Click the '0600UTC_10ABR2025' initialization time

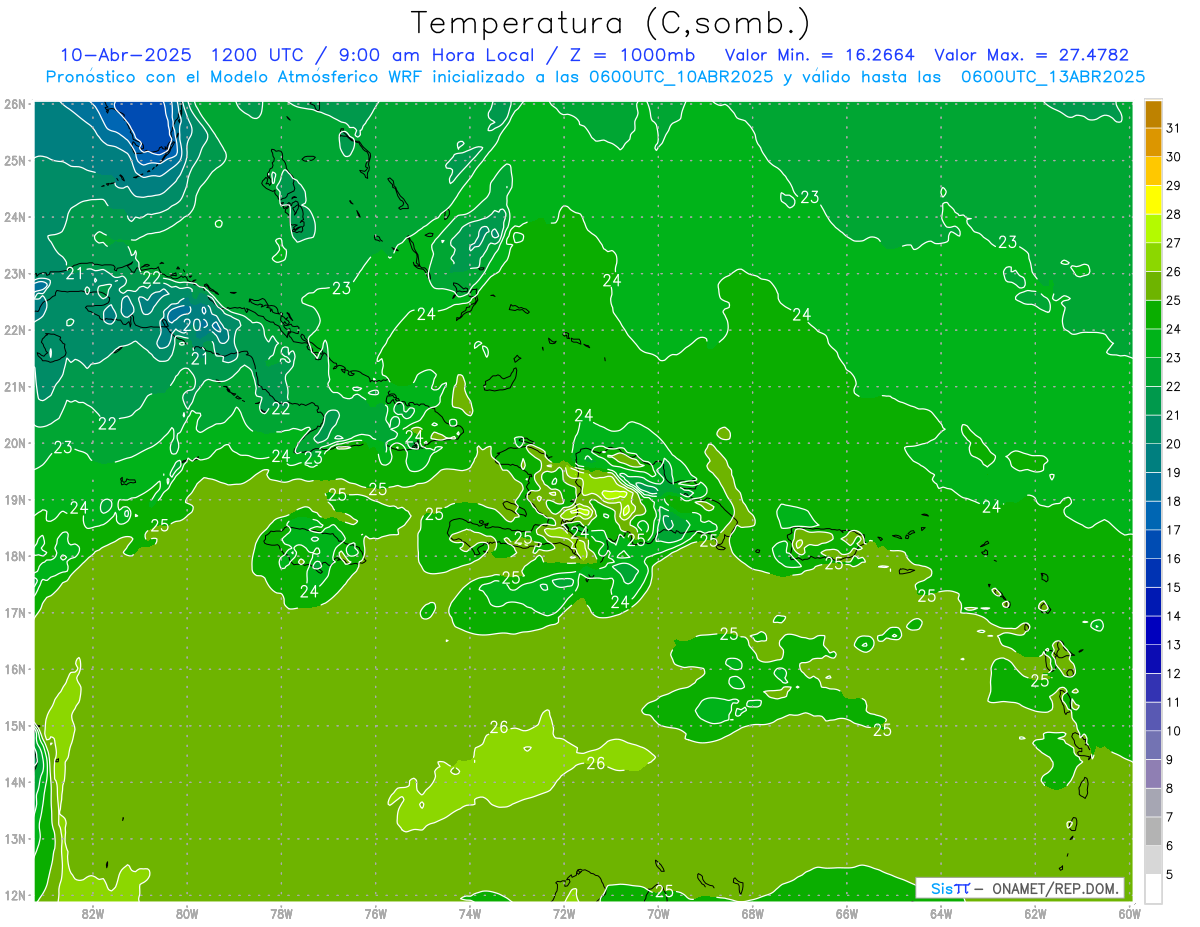pos(683,77)
